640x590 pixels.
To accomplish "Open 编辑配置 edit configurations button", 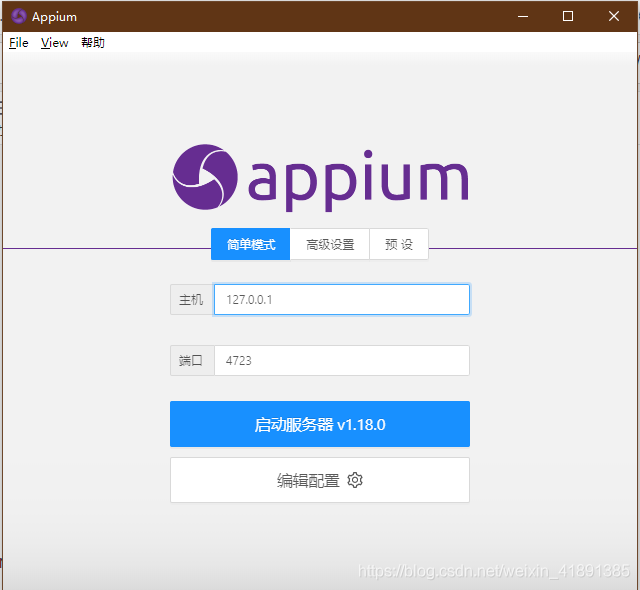I will coord(320,480).
